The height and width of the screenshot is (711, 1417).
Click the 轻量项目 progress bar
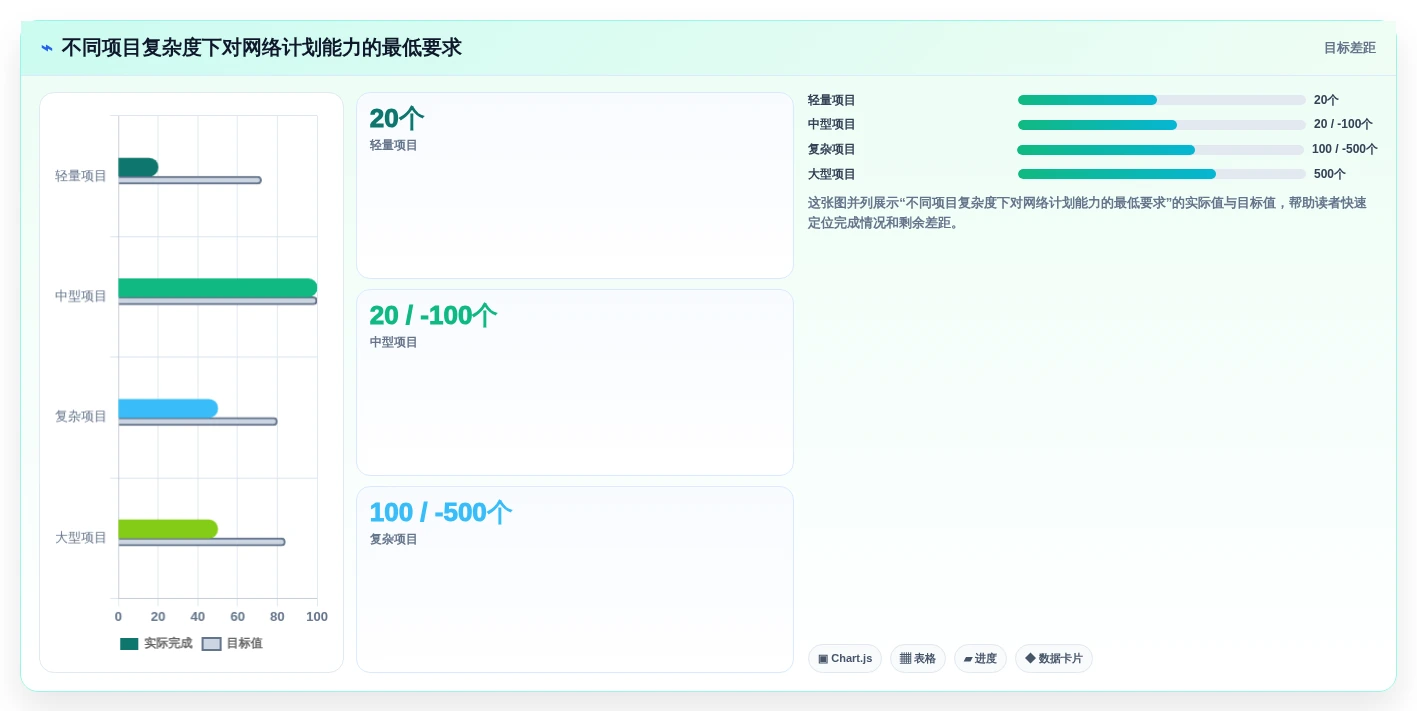pyautogui.click(x=1162, y=100)
